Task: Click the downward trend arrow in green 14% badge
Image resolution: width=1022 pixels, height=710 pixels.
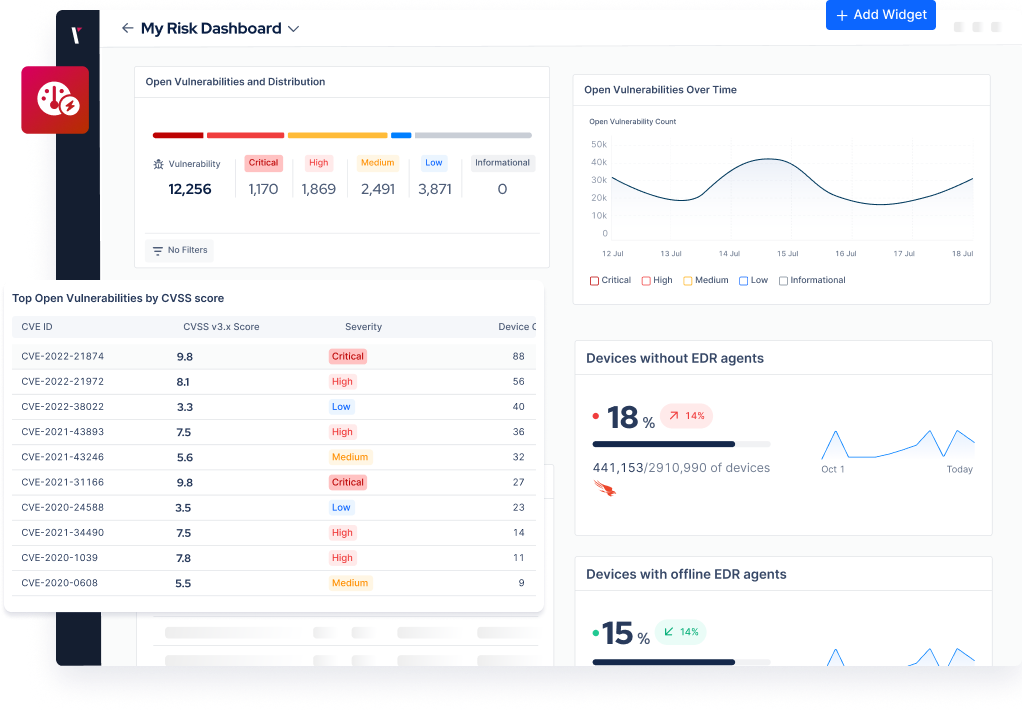Action: (x=666, y=632)
